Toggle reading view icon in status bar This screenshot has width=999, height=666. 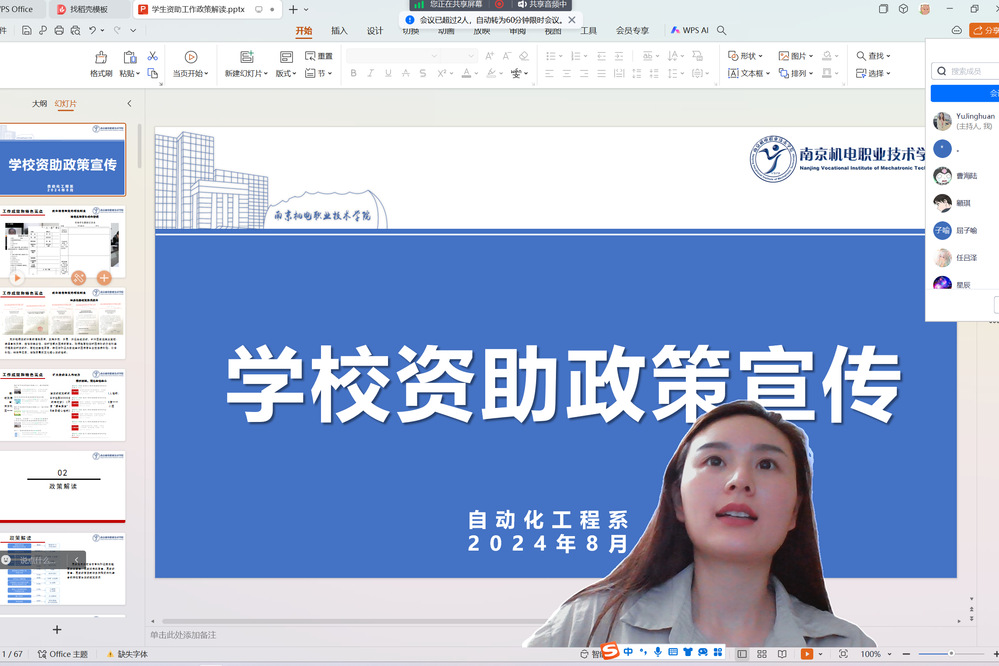(782, 654)
